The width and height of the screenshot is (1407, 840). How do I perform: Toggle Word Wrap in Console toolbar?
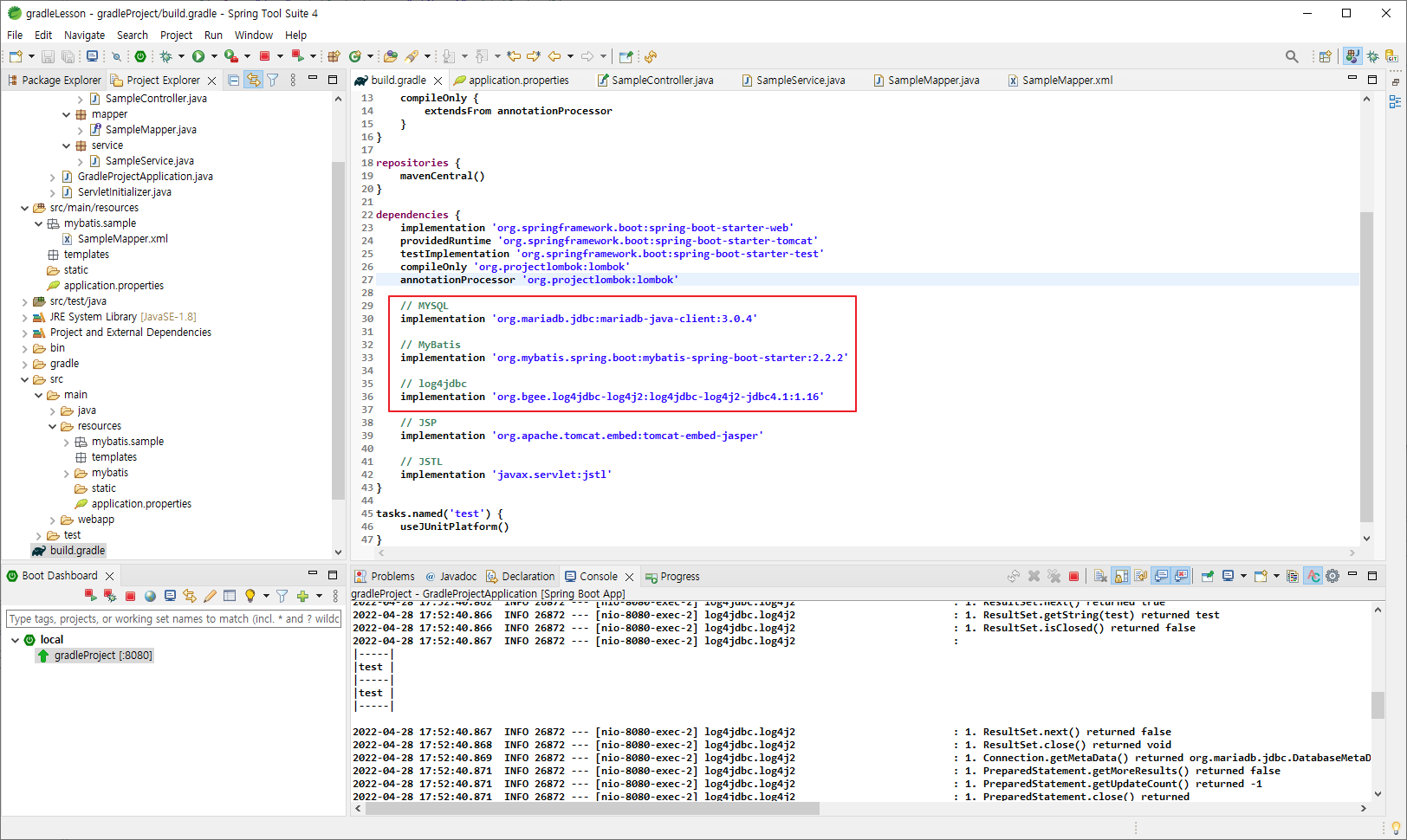pos(1141,576)
